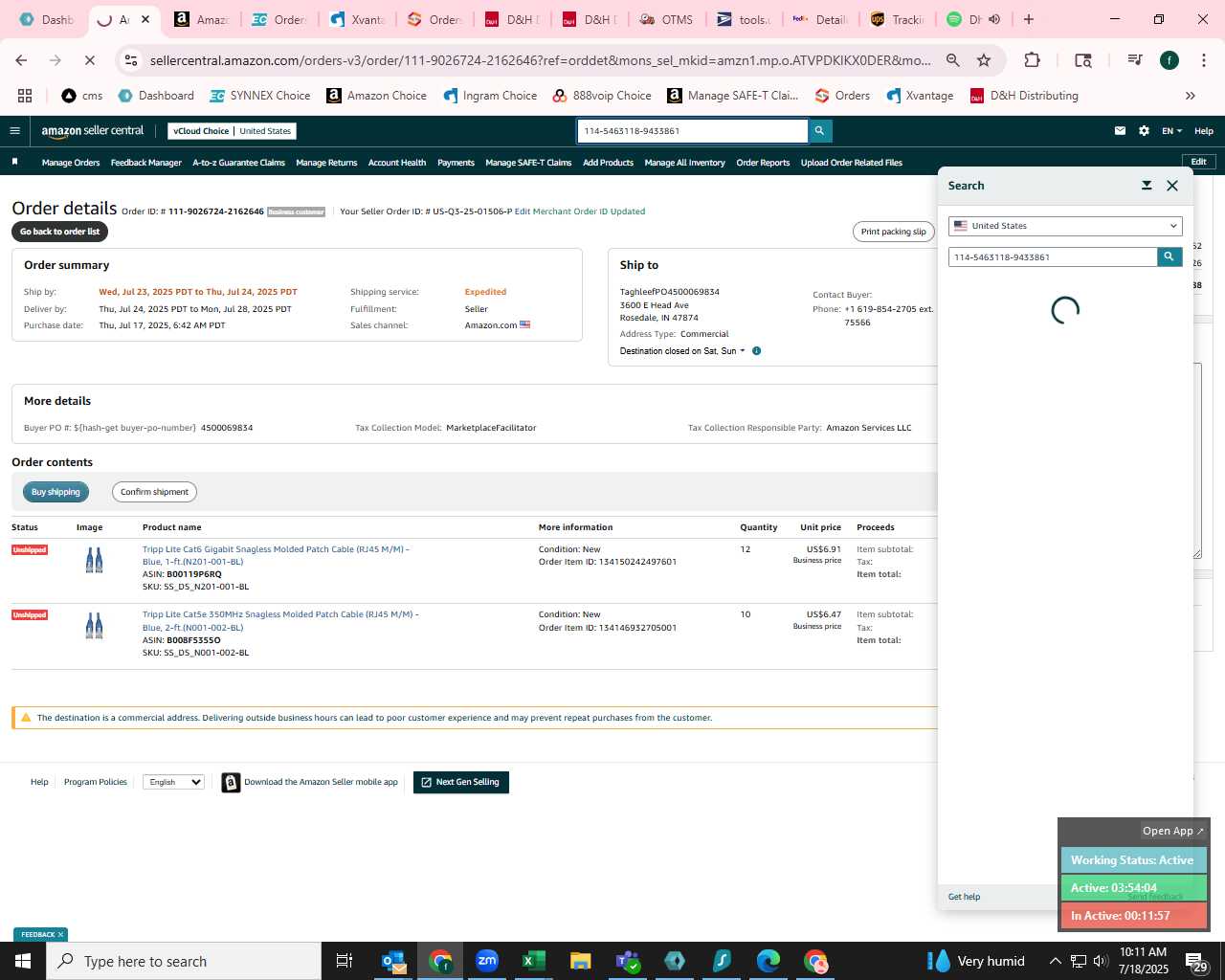Screen dimensions: 1225x980
Task: Open the Chrome three-dot menu
Action: pos(1203,60)
